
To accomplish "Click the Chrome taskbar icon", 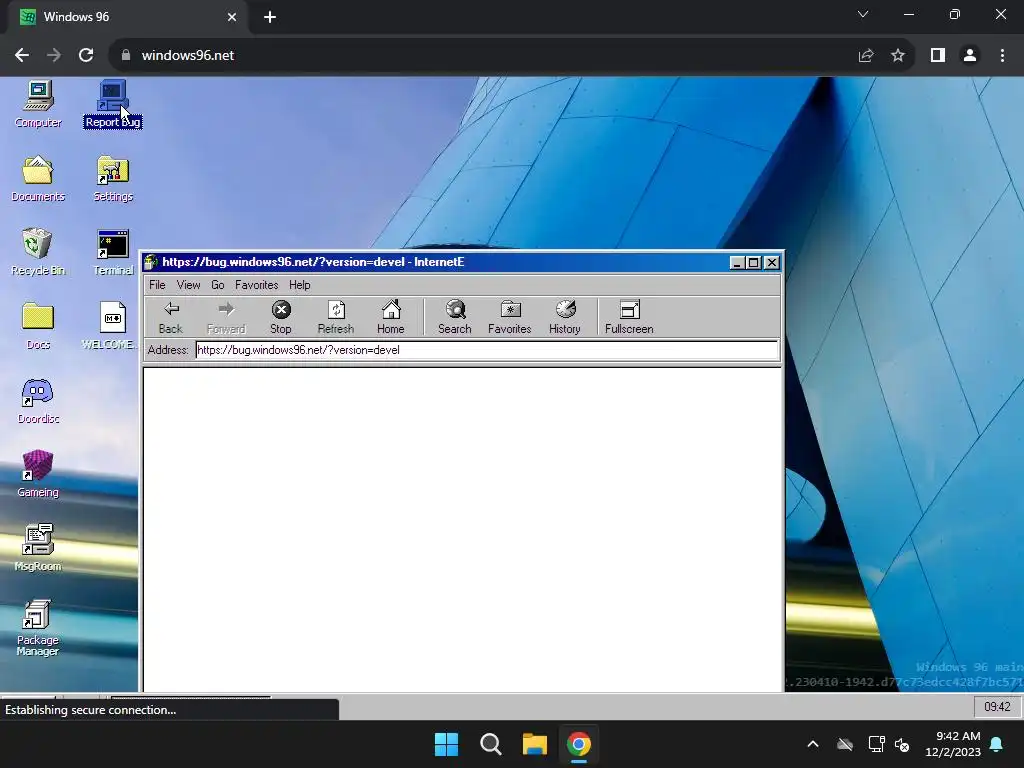I will [x=579, y=744].
